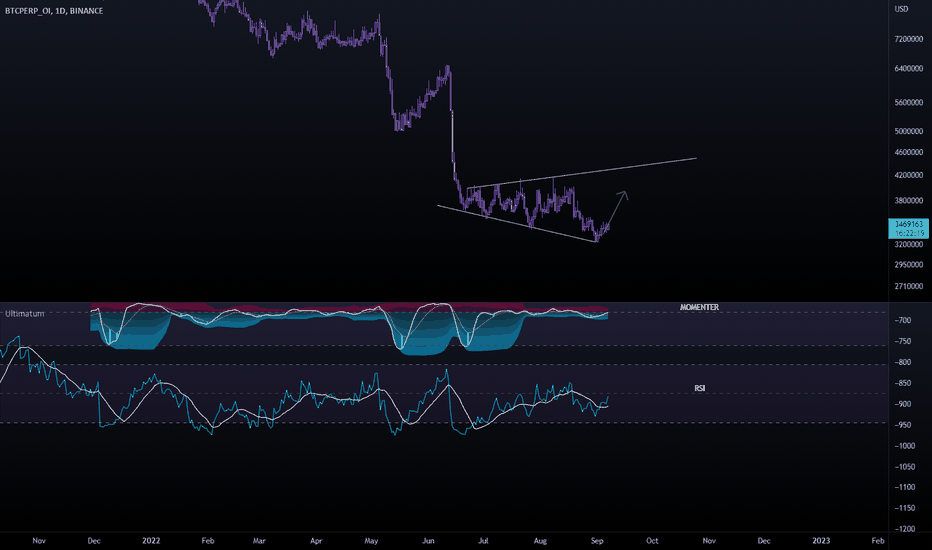Click the RSI pane label
The width and height of the screenshot is (932, 550).
(700, 388)
